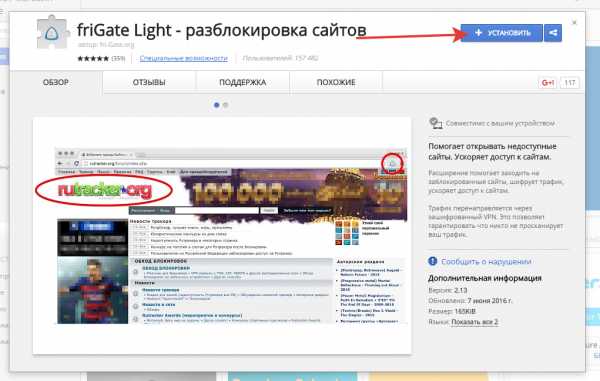Click the G+1 button

(x=548, y=83)
